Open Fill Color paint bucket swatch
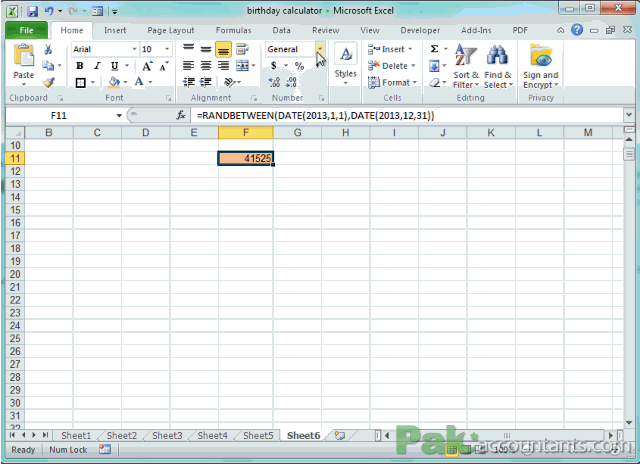640x464 pixels. [114, 82]
